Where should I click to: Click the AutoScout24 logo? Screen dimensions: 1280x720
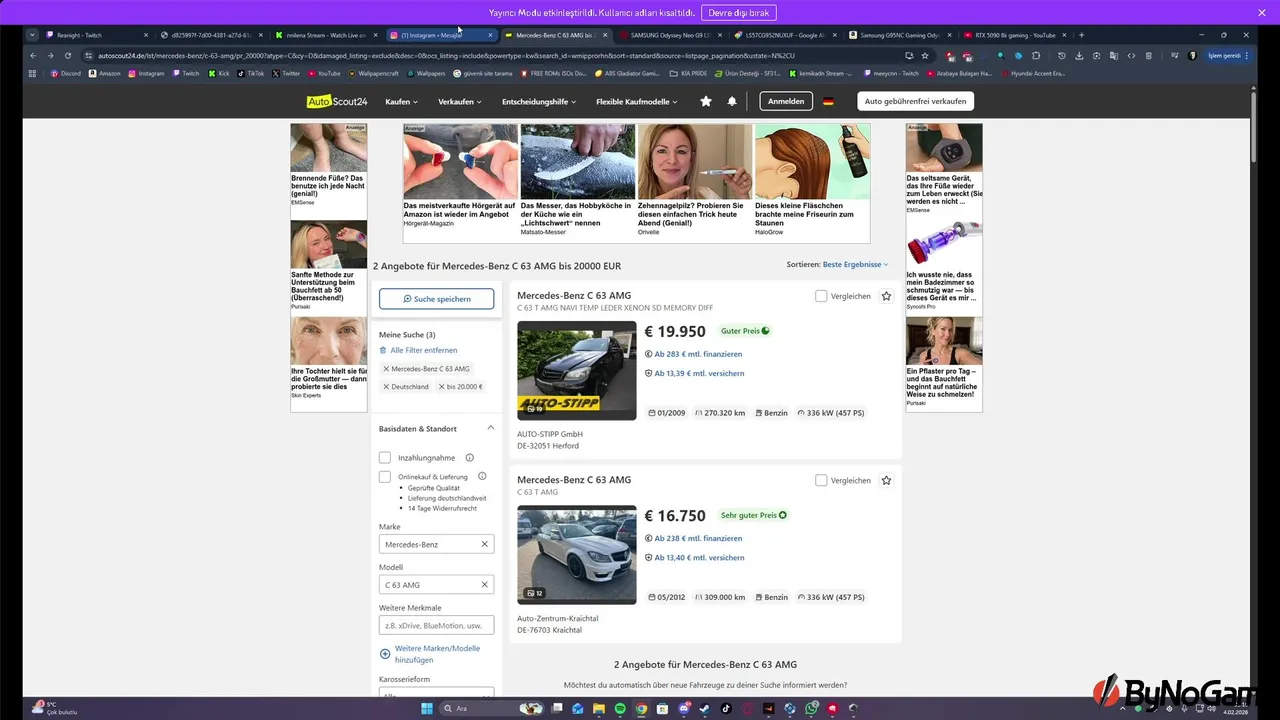[335, 101]
